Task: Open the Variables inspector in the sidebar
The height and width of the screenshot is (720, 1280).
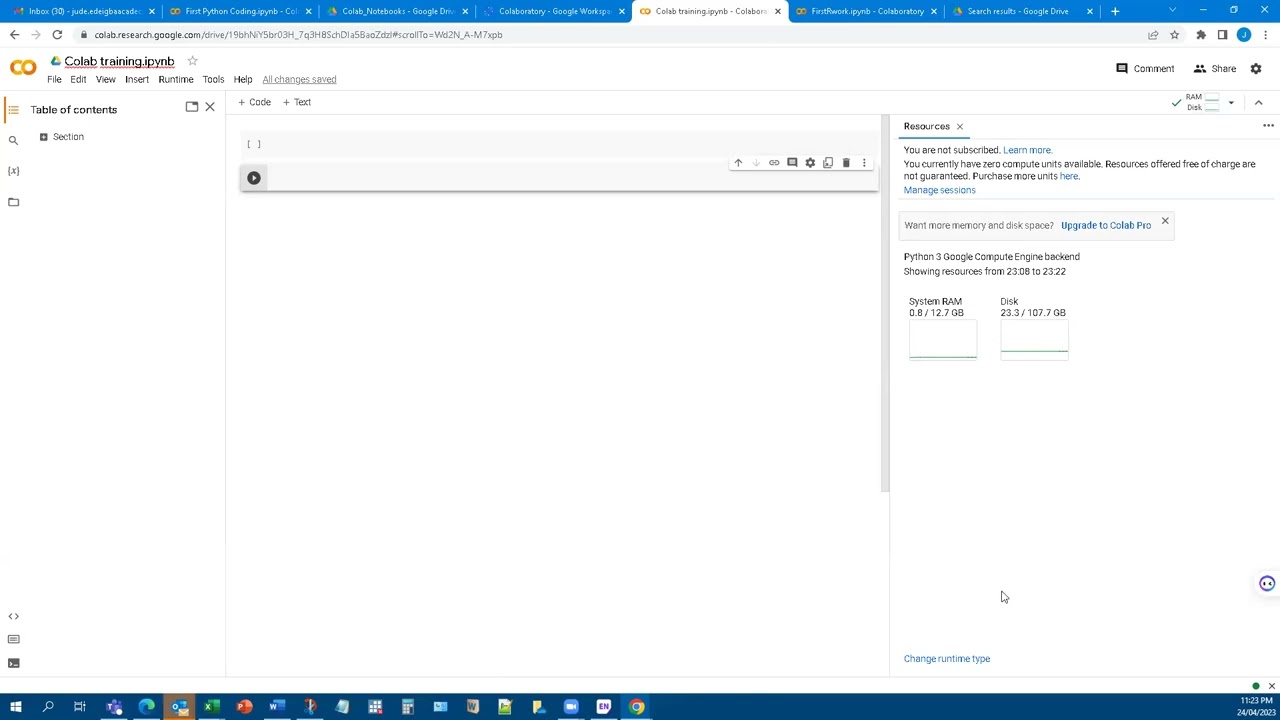Action: (x=13, y=171)
